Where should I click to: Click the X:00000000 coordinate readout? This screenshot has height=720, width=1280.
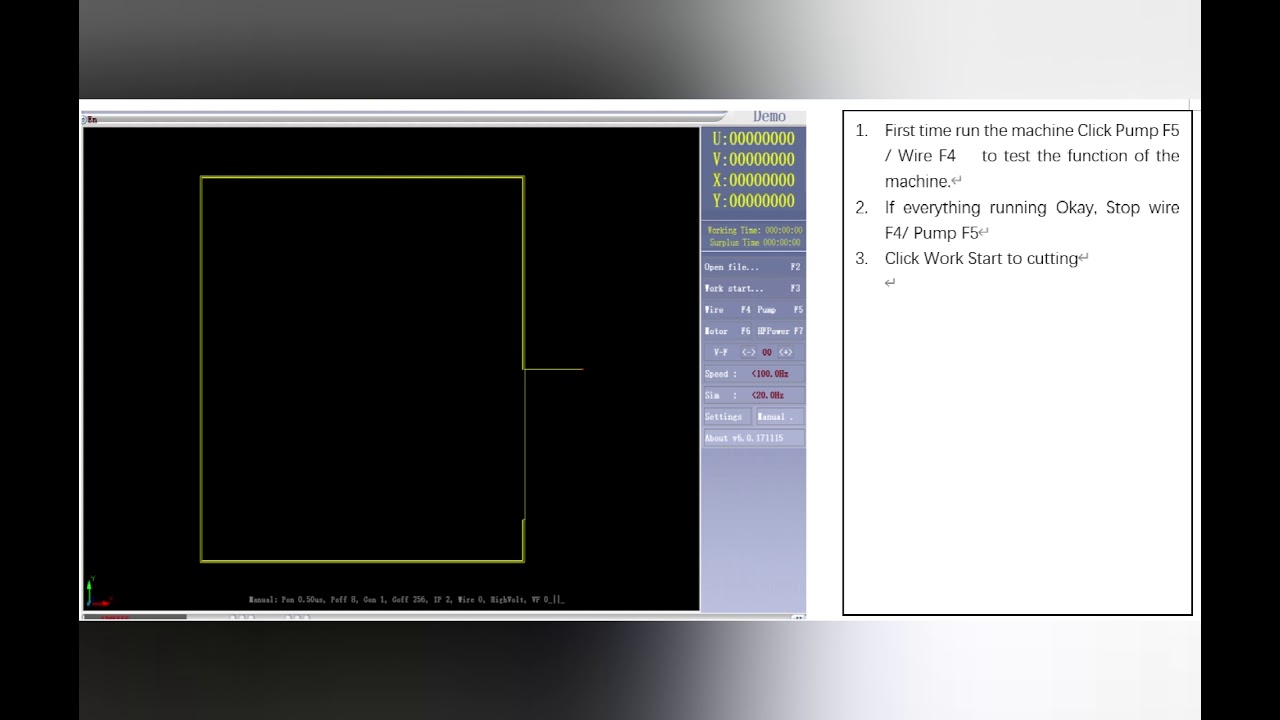pyautogui.click(x=753, y=180)
